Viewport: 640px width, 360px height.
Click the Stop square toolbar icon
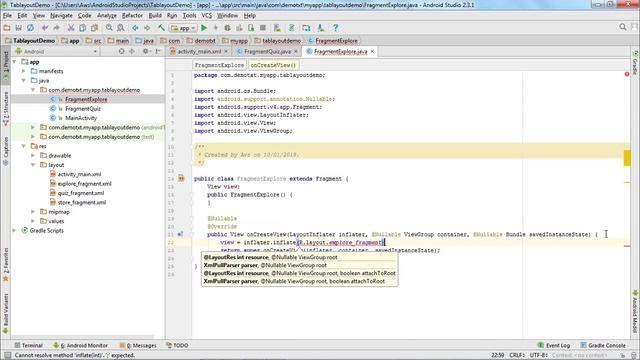coord(263,28)
